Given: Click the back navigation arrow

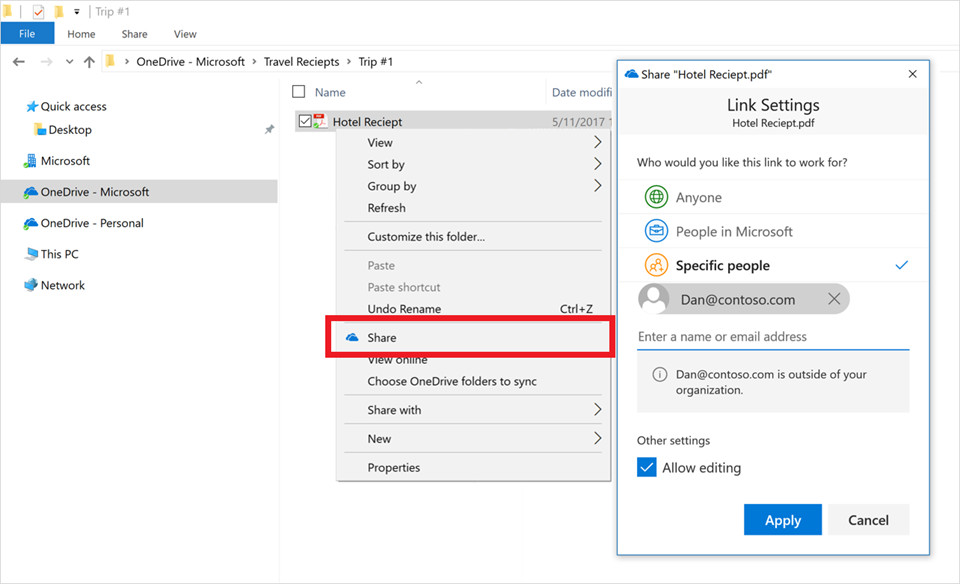Looking at the screenshot, I should pos(18,61).
